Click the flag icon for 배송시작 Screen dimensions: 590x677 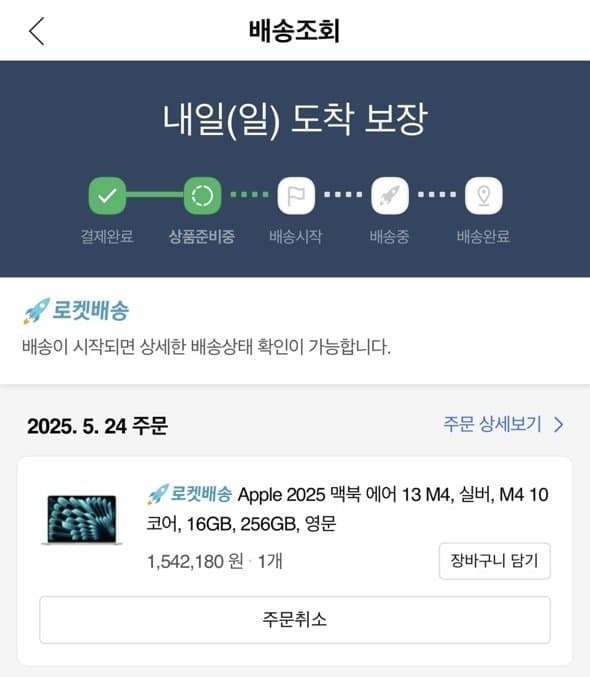(x=296, y=196)
